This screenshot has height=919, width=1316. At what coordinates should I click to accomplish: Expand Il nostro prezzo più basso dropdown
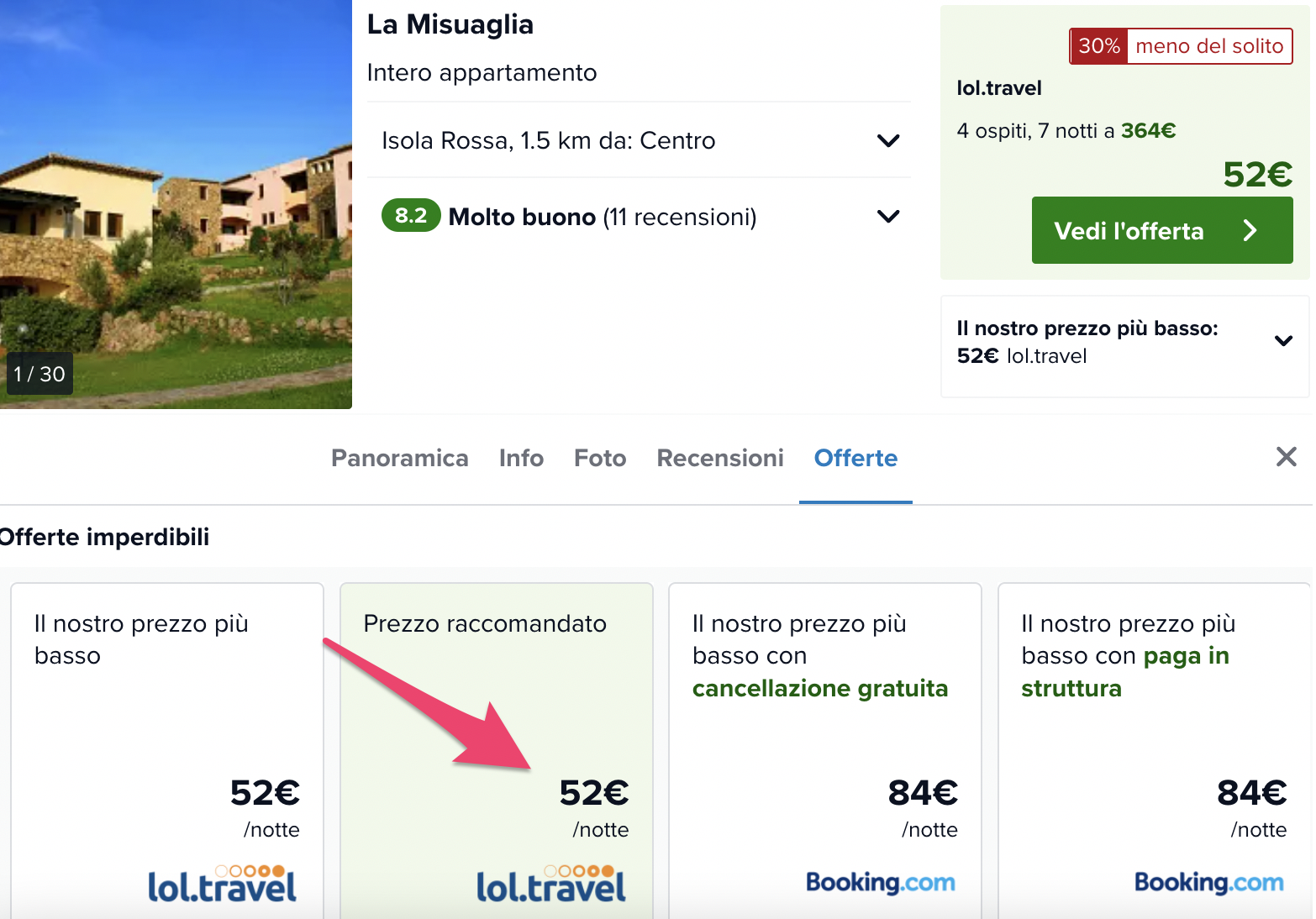click(x=1282, y=341)
